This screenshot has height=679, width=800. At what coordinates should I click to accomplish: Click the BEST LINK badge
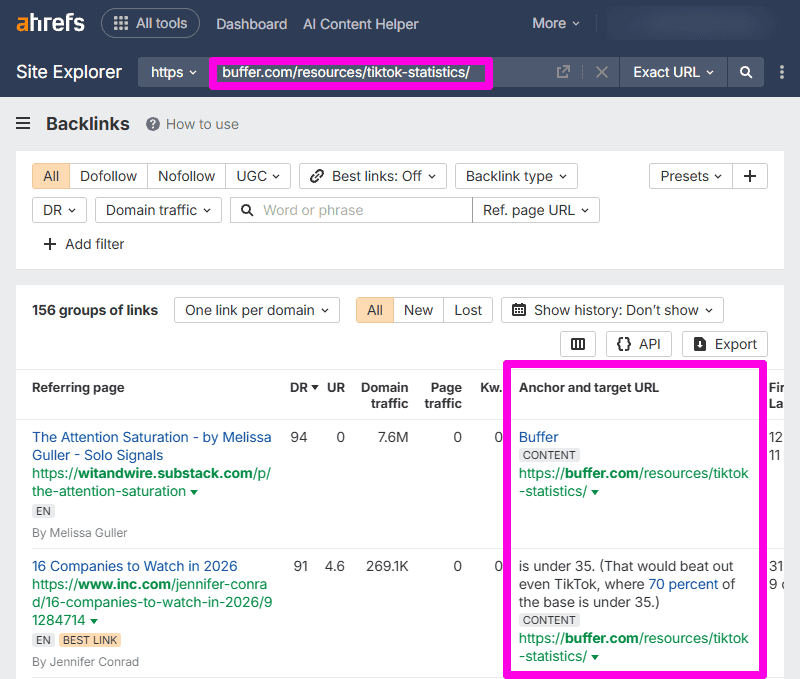click(90, 640)
